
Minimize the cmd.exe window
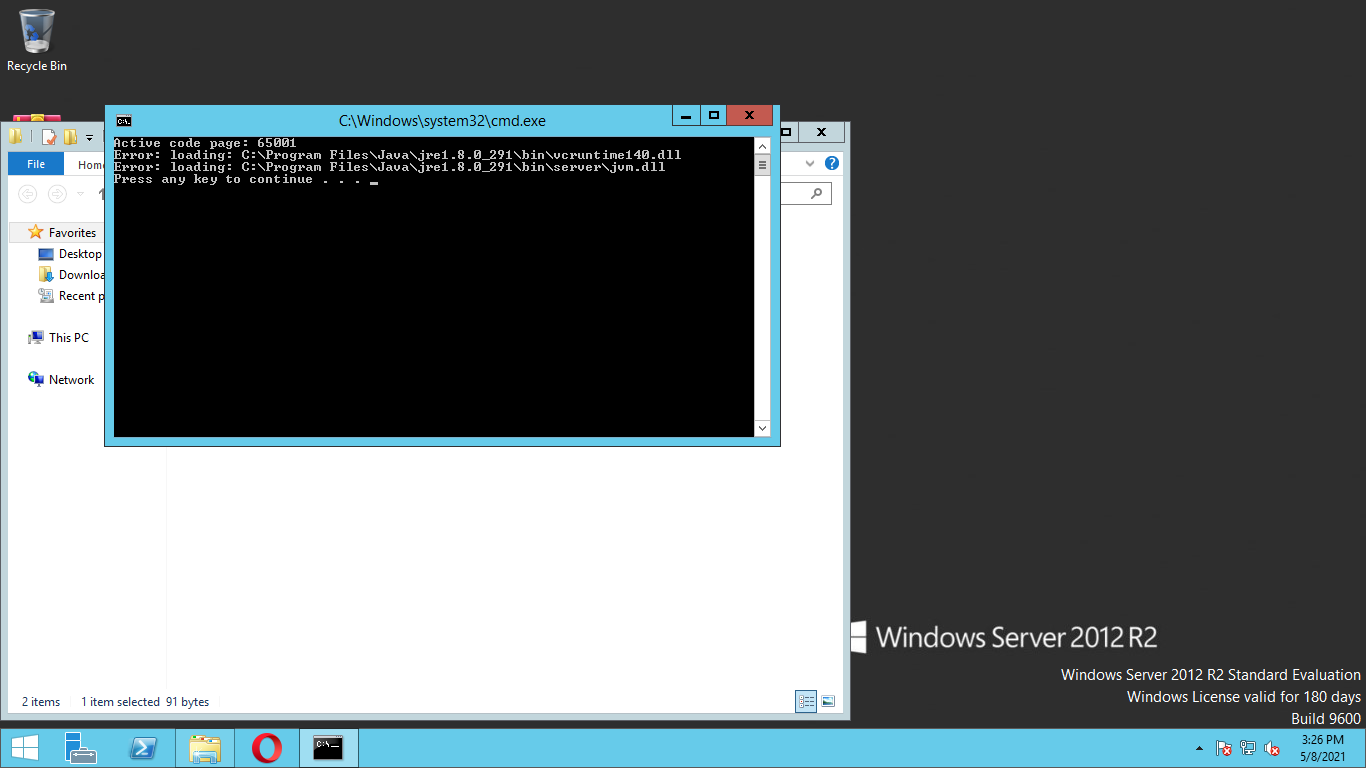(686, 115)
